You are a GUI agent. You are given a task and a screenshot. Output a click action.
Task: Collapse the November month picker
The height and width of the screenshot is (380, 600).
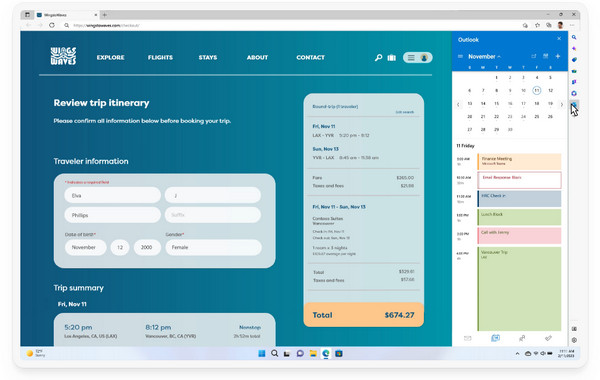(484, 56)
